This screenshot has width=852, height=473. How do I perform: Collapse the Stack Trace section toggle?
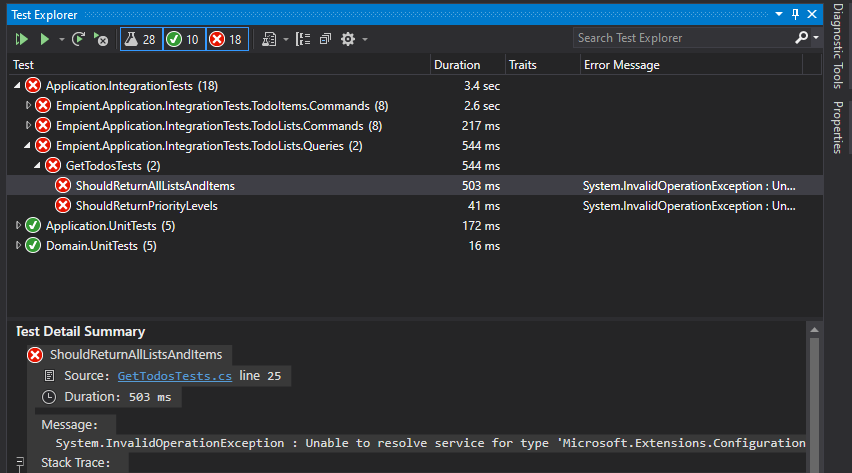click(20, 463)
